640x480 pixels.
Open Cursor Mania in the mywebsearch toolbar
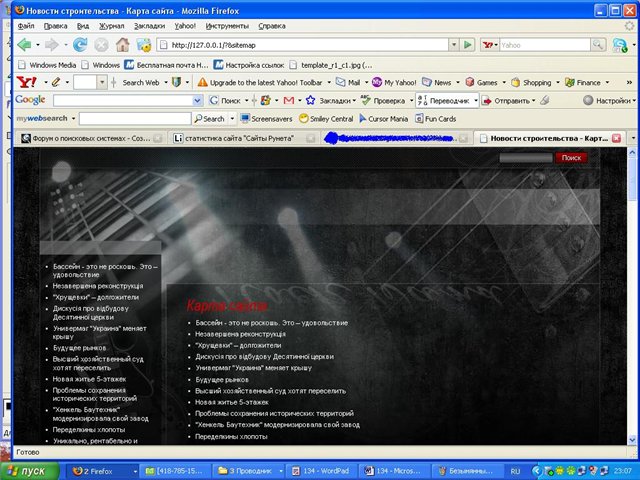[383, 119]
